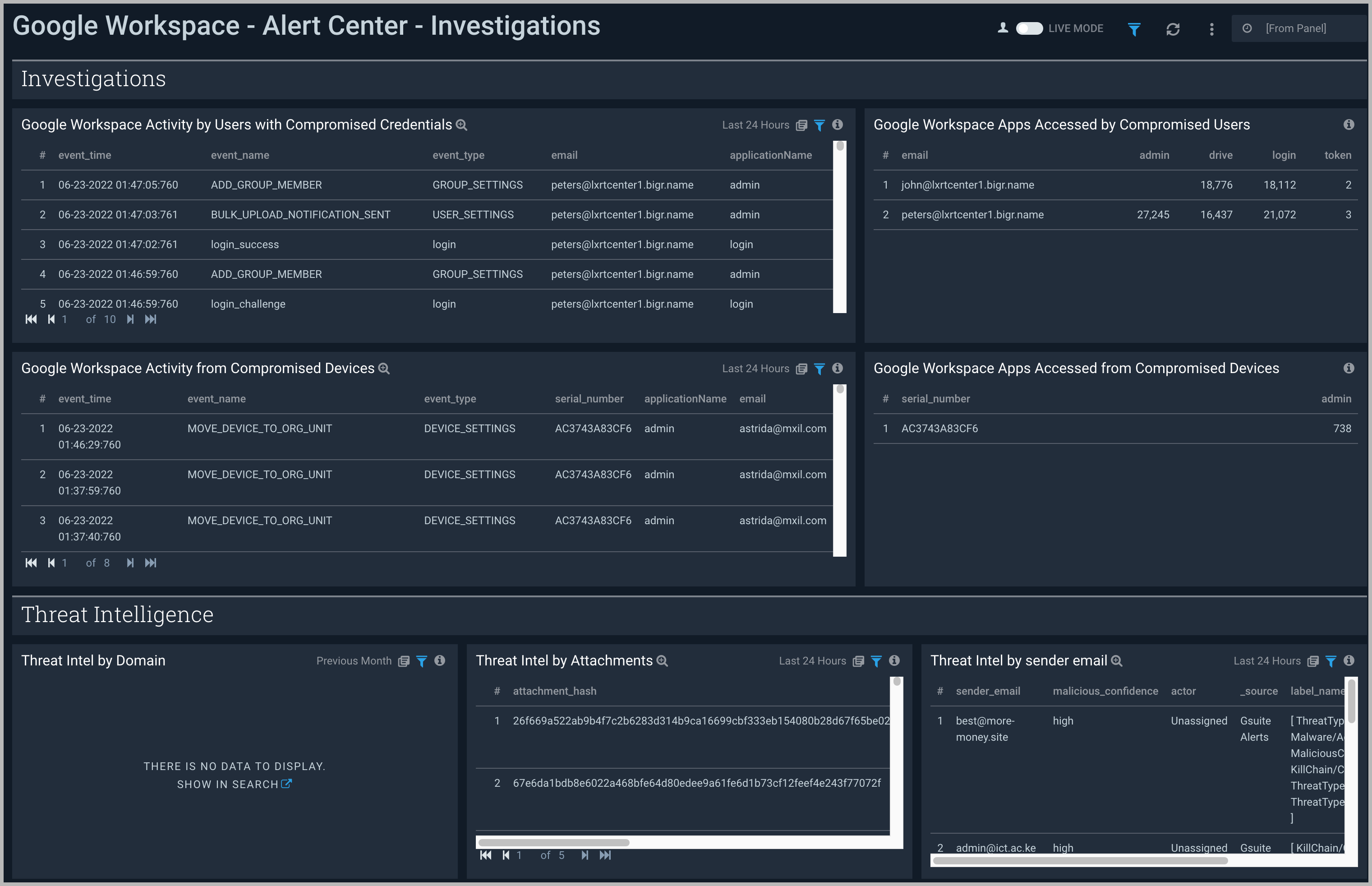Enable LIVE MODE
1372x886 pixels.
coord(1029,28)
